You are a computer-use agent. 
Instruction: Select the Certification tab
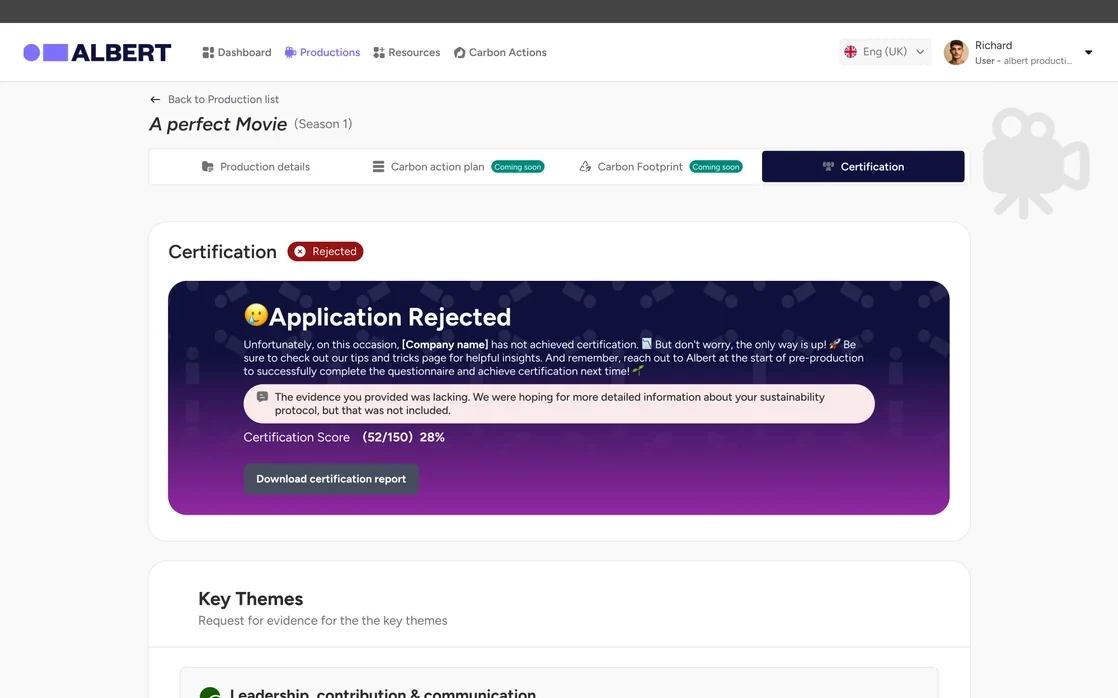pos(863,166)
